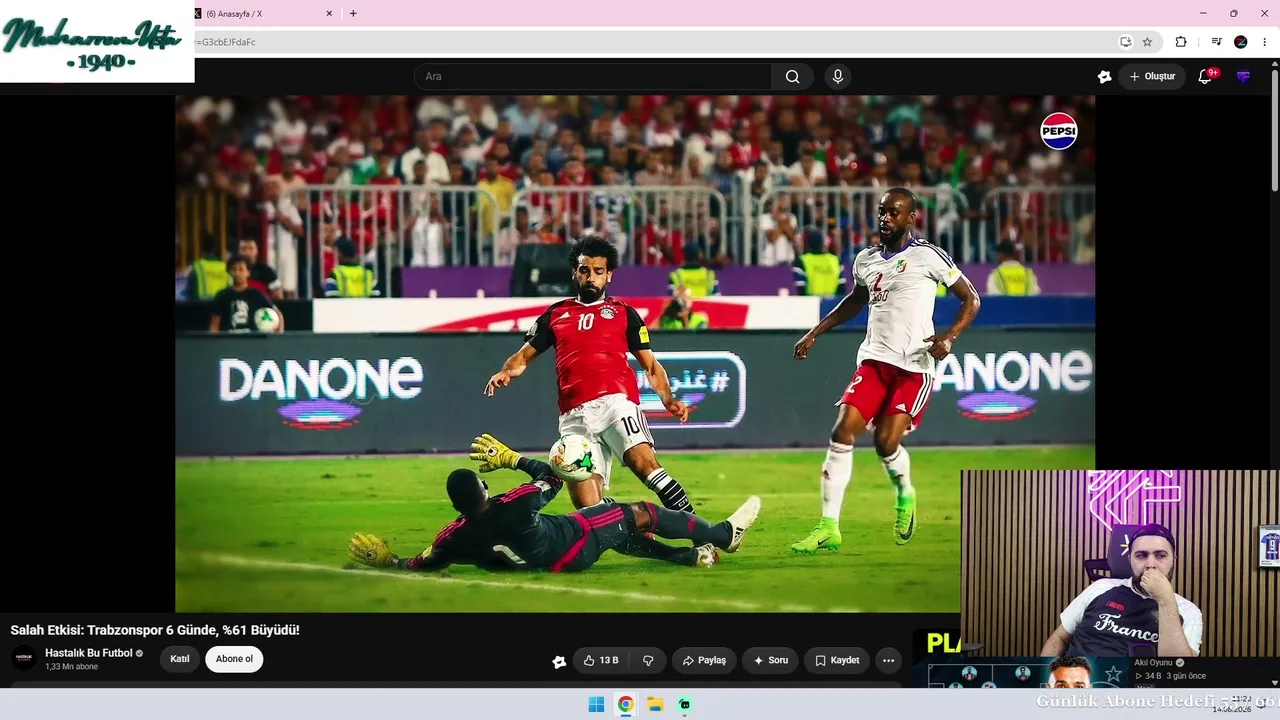Click the YouTube search magnifier button
Viewport: 1280px width, 720px height.
coord(793,77)
